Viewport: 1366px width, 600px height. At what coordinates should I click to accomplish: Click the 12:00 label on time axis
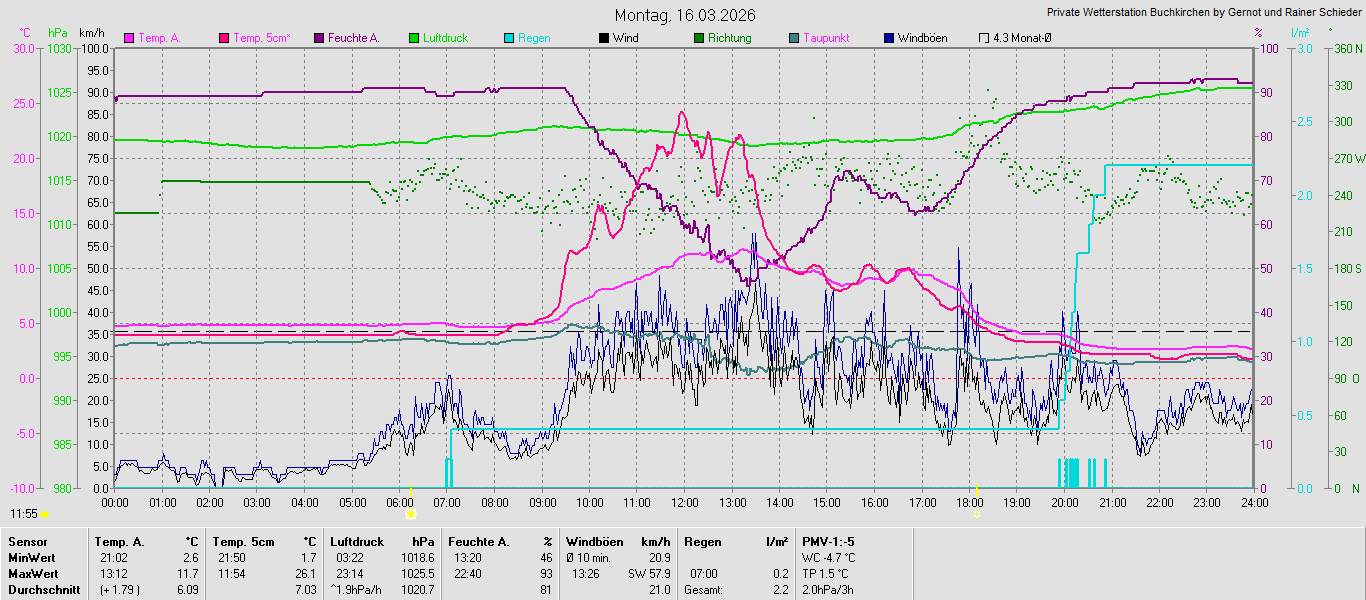coord(685,502)
